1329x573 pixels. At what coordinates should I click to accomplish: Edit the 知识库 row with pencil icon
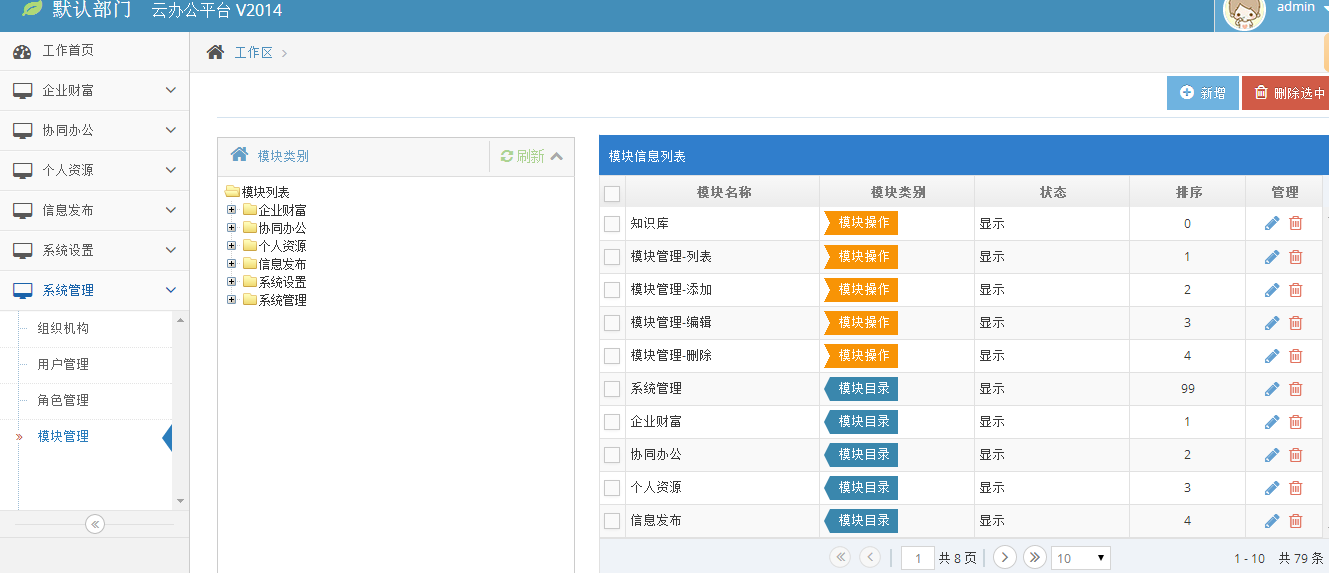(x=1272, y=224)
